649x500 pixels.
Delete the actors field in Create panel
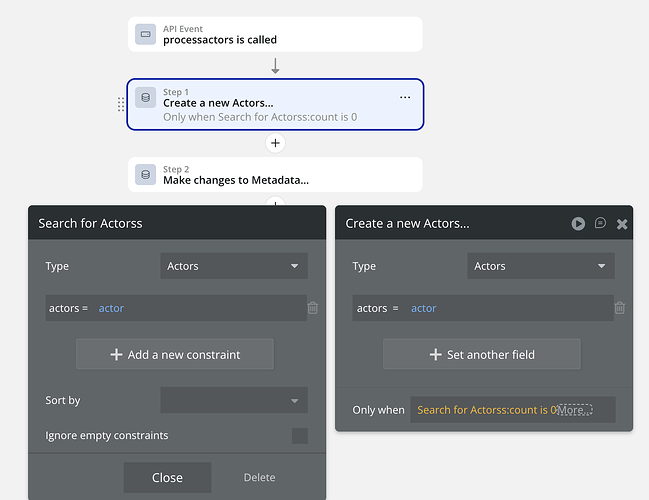coord(620,308)
